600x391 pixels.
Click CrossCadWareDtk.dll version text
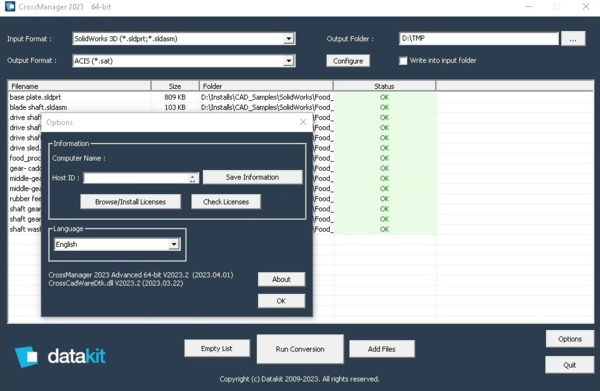click(116, 283)
